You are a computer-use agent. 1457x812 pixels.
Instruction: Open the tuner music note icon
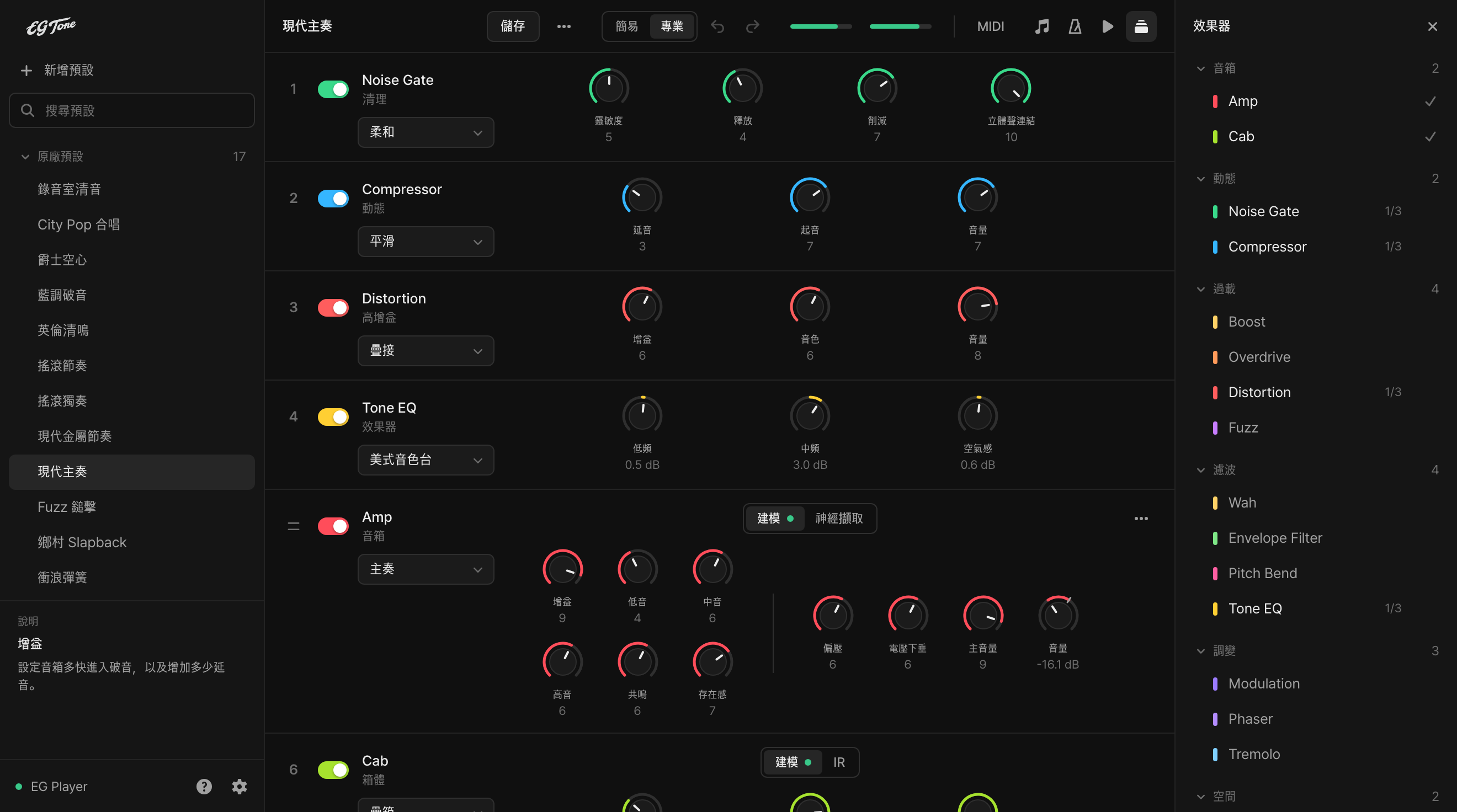pyautogui.click(x=1041, y=26)
